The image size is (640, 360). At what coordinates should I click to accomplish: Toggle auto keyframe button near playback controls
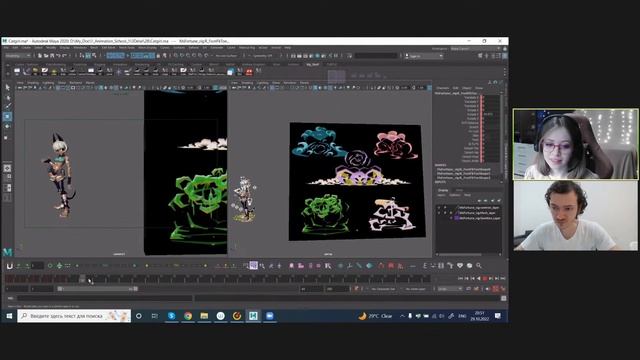(495, 289)
